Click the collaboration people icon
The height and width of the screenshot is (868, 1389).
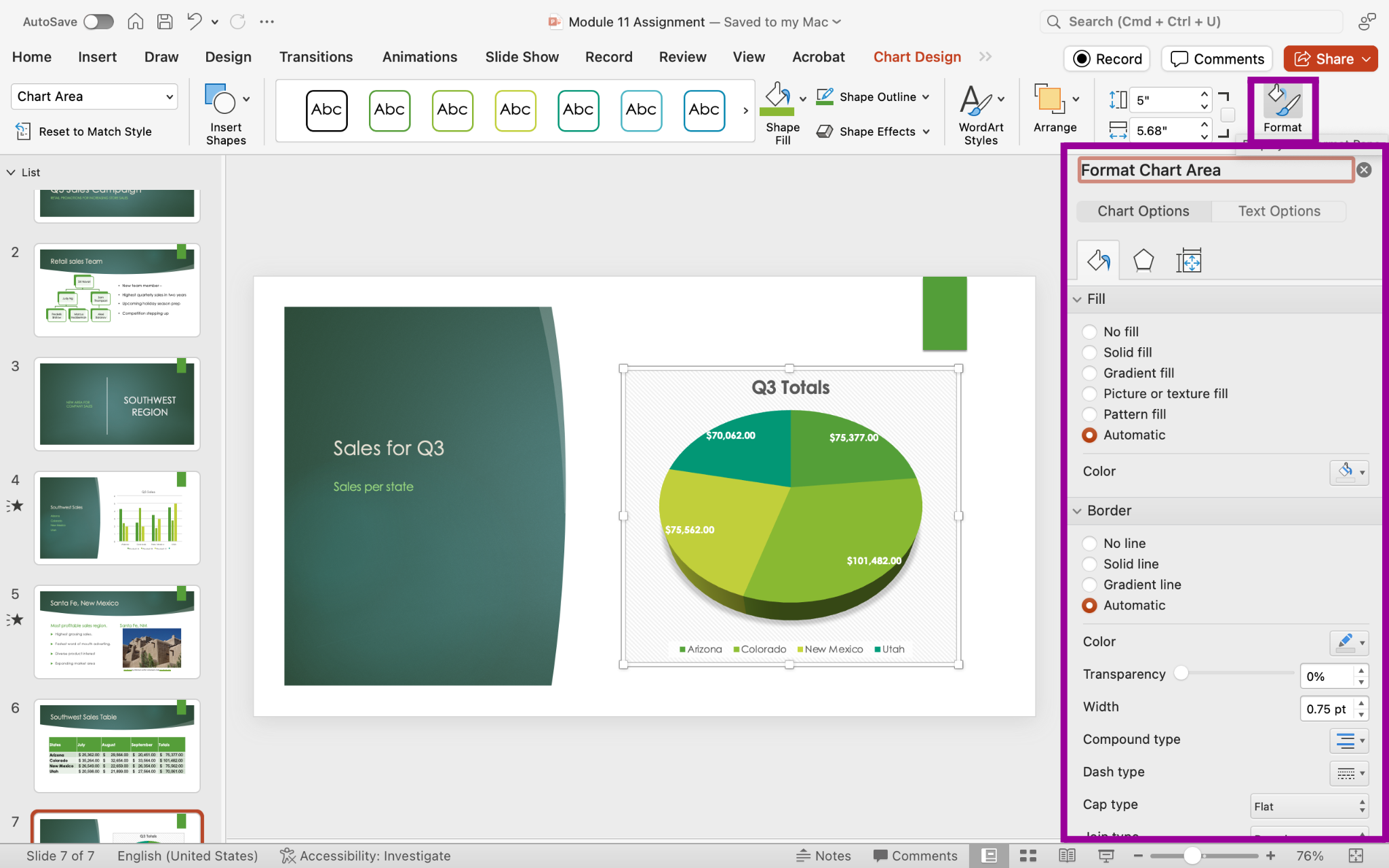[1367, 22]
